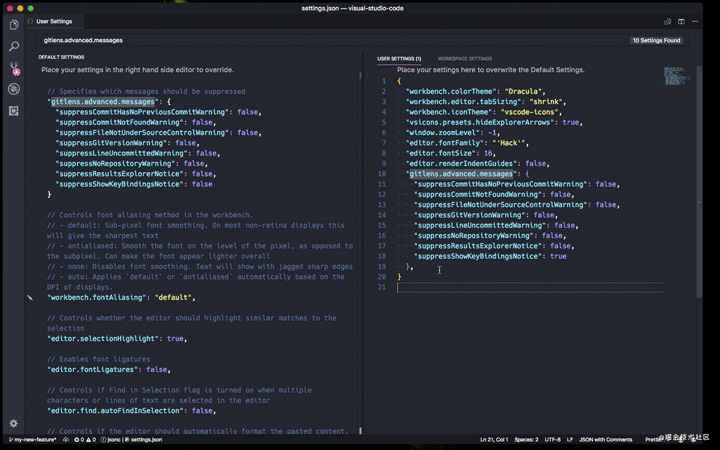Click "workbench.colorTheme": "Dracula" line

tap(476, 91)
